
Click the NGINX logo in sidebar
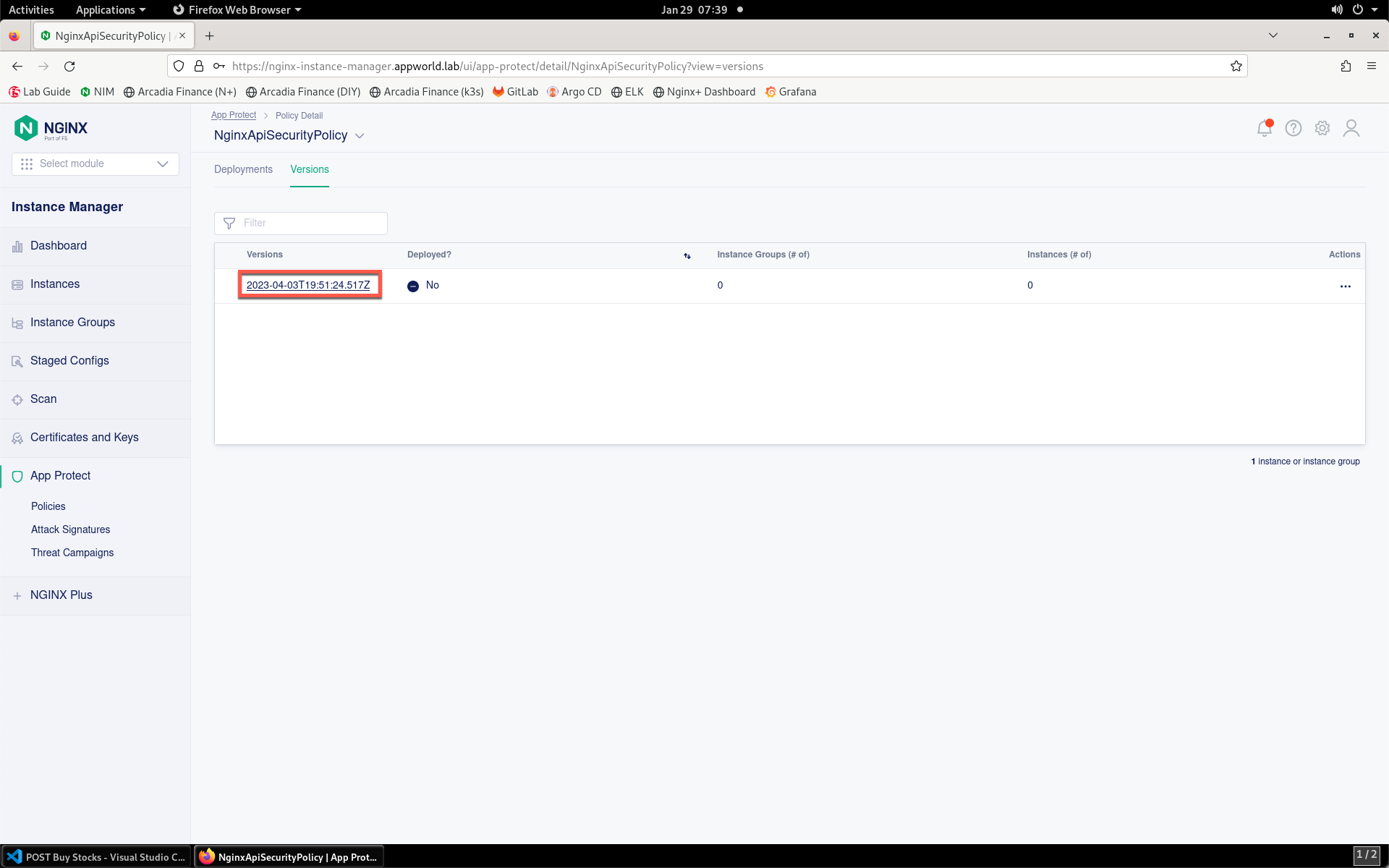(51, 128)
